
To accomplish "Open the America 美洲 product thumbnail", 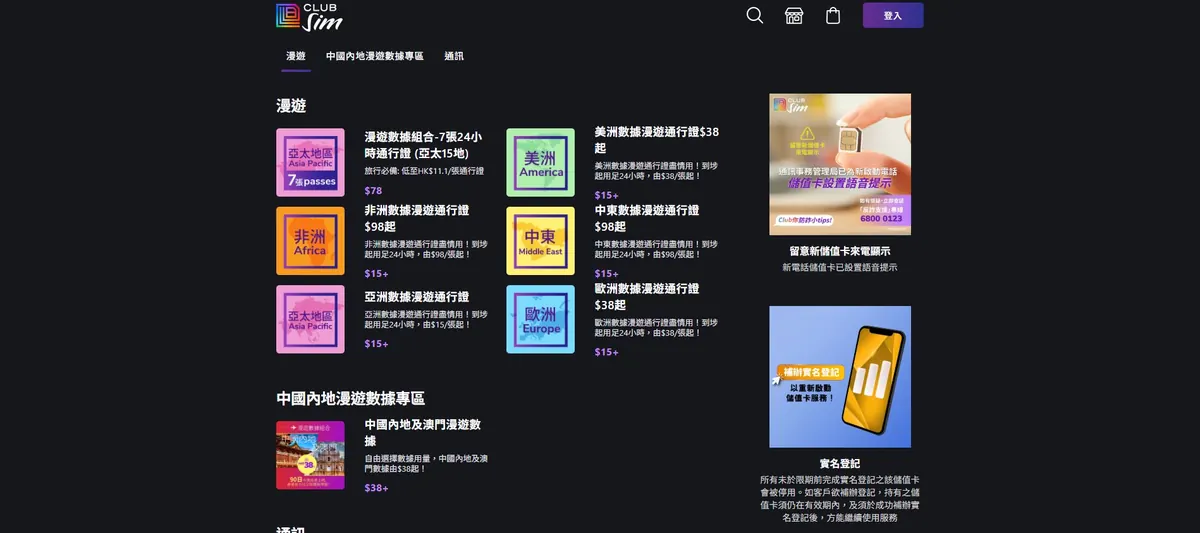I will pyautogui.click(x=541, y=162).
